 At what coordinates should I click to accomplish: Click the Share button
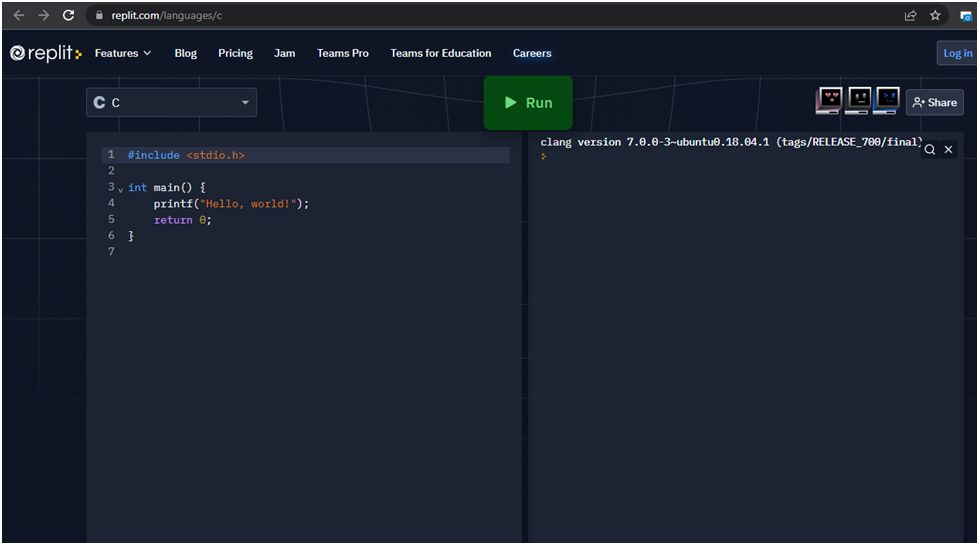pos(935,102)
